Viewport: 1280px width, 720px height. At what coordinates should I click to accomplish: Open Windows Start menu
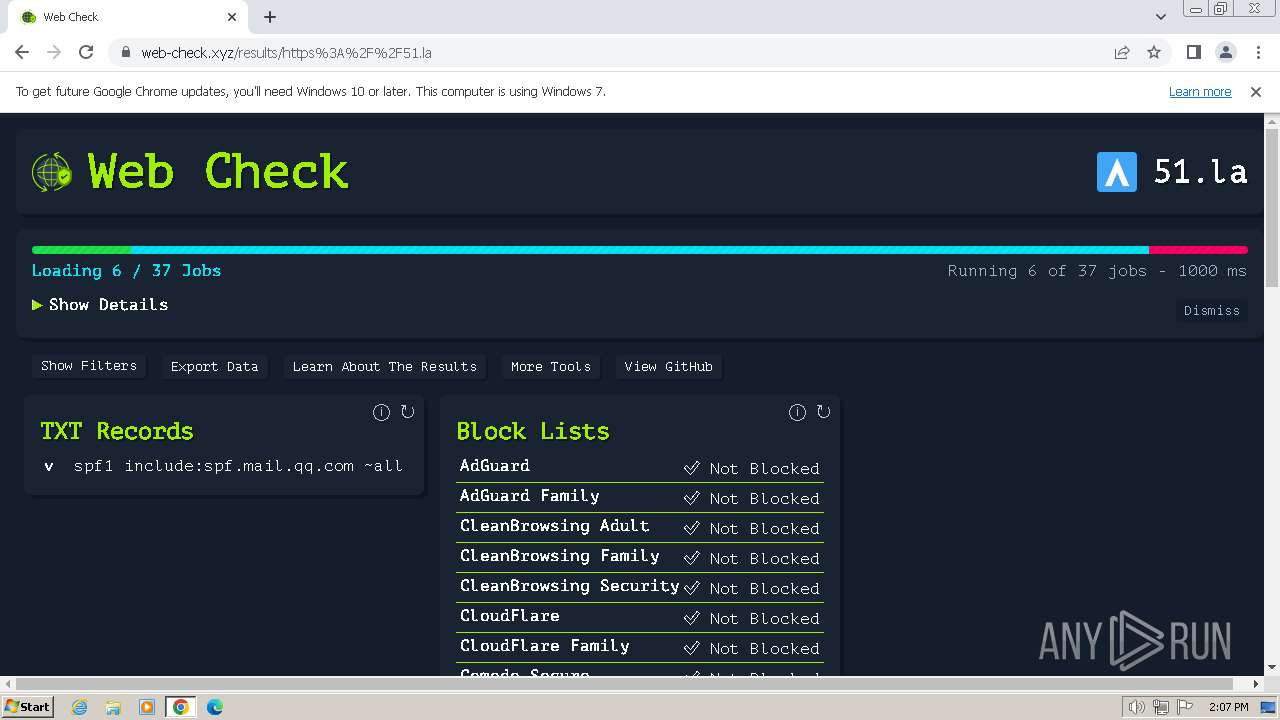point(27,707)
